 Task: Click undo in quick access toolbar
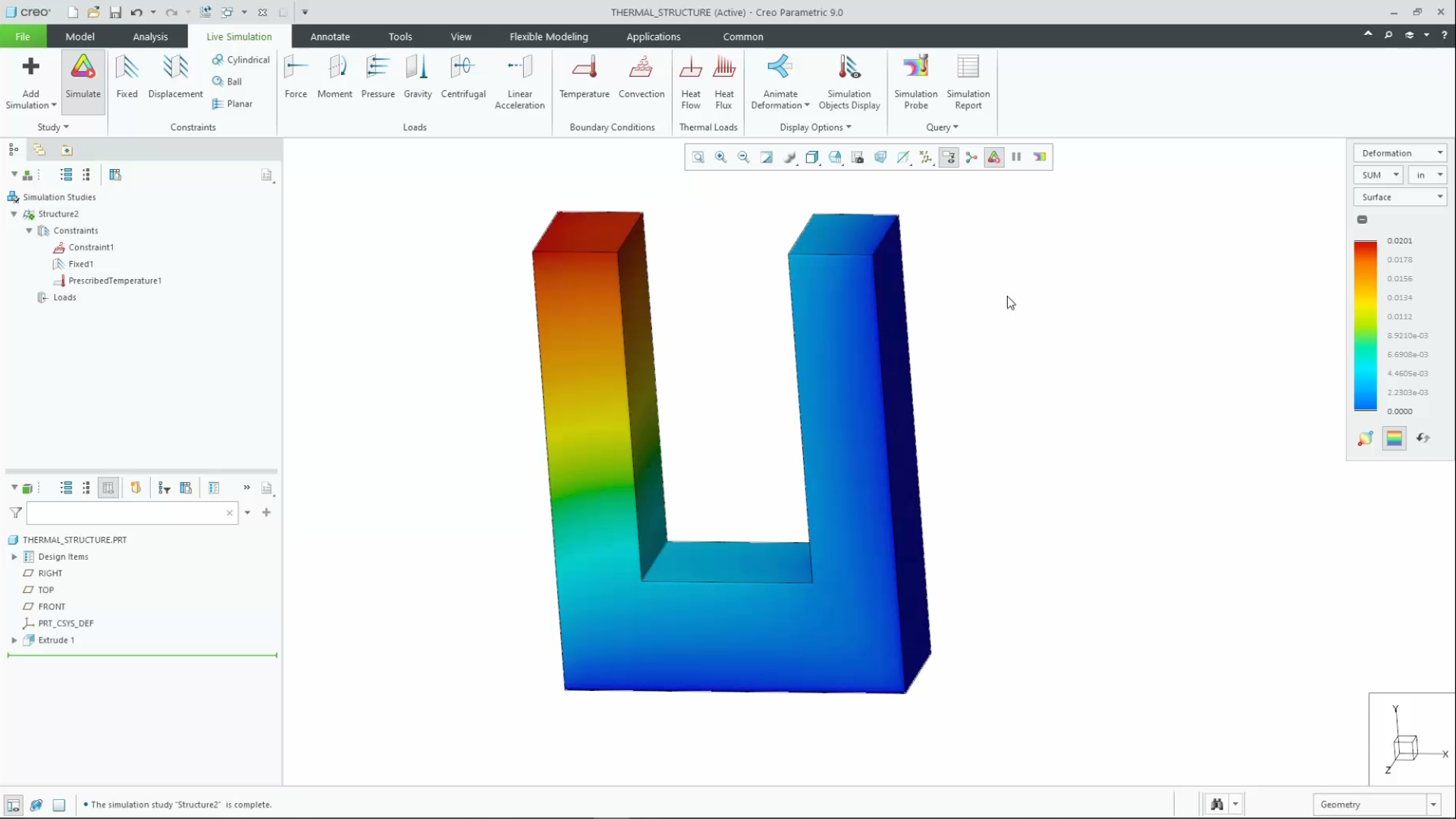136,12
